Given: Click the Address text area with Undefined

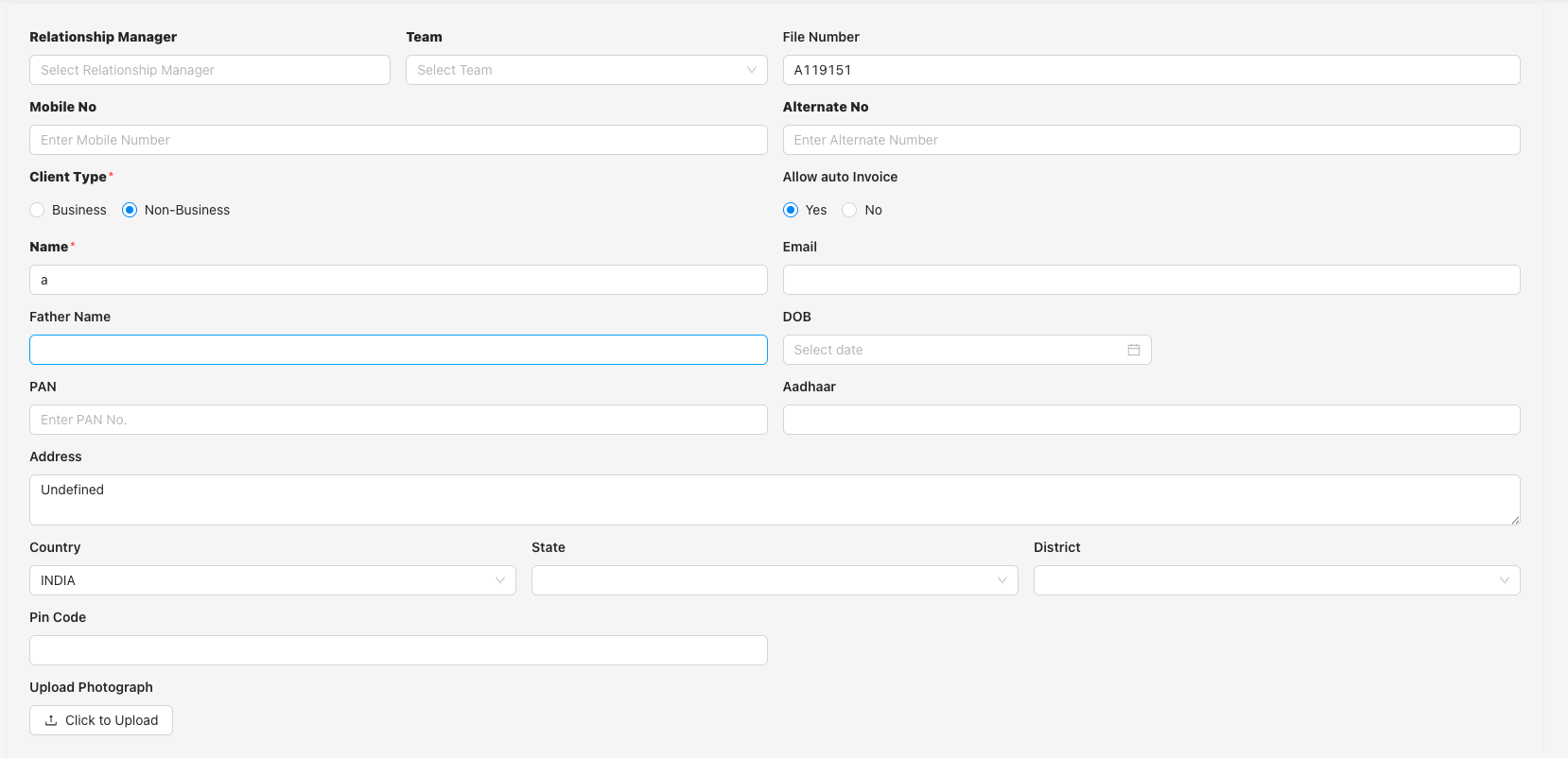Looking at the screenshot, I should 775,500.
